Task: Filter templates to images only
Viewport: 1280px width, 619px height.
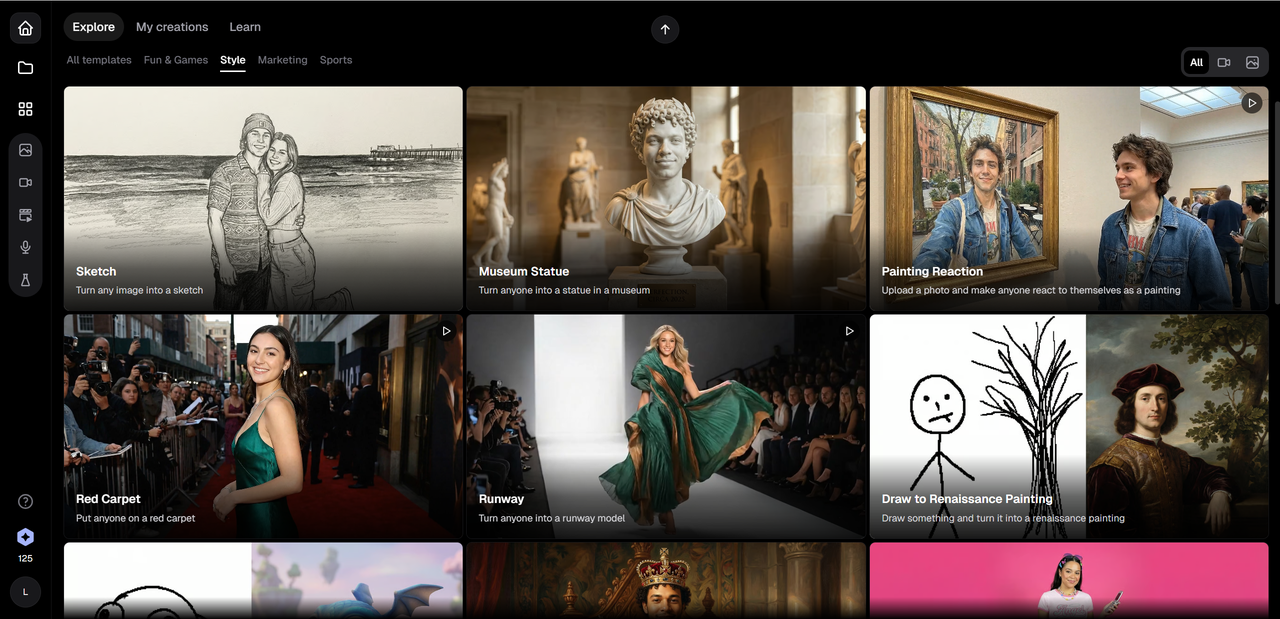Action: click(x=1252, y=62)
